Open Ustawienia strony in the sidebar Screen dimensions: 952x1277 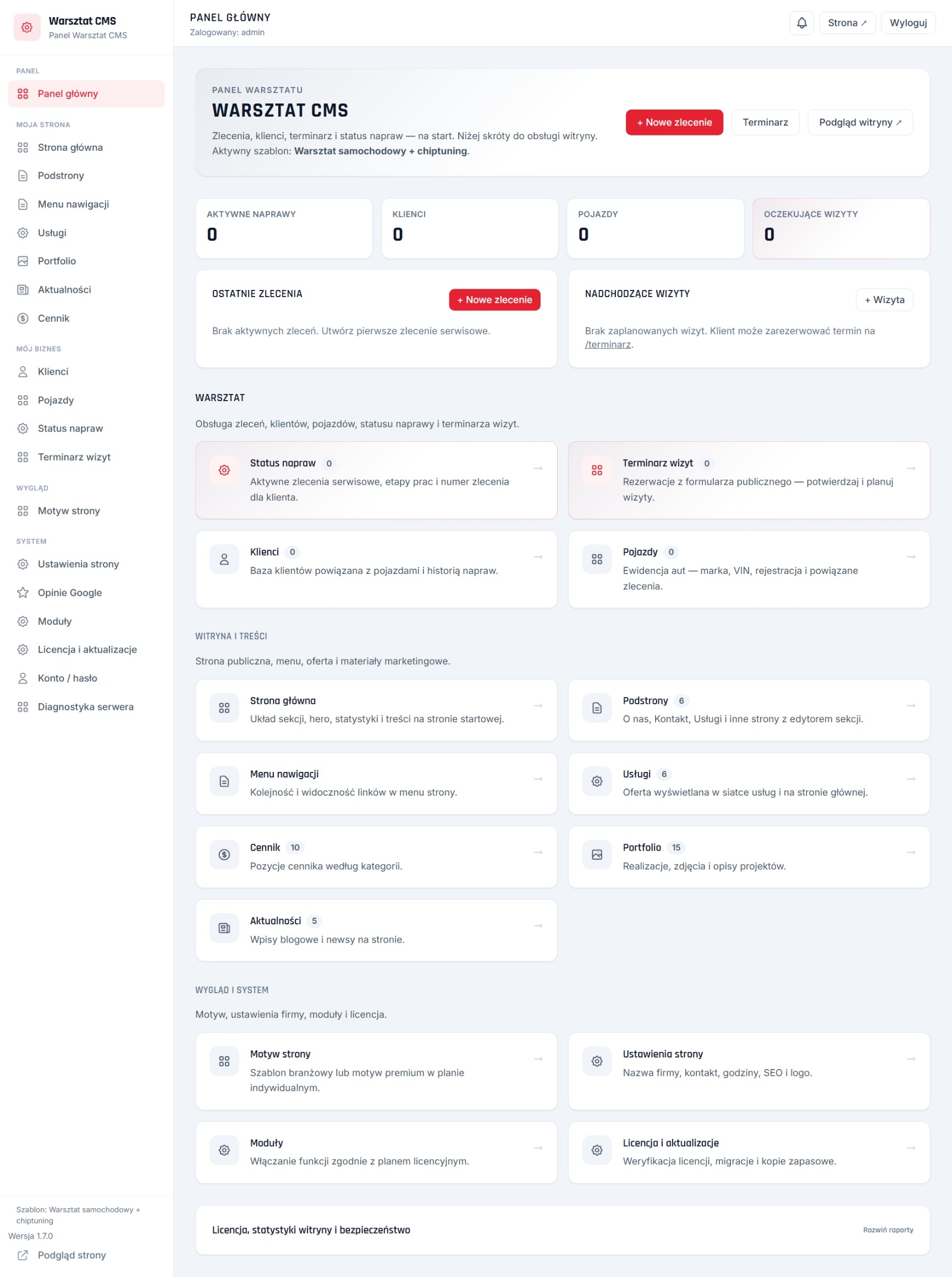point(86,564)
